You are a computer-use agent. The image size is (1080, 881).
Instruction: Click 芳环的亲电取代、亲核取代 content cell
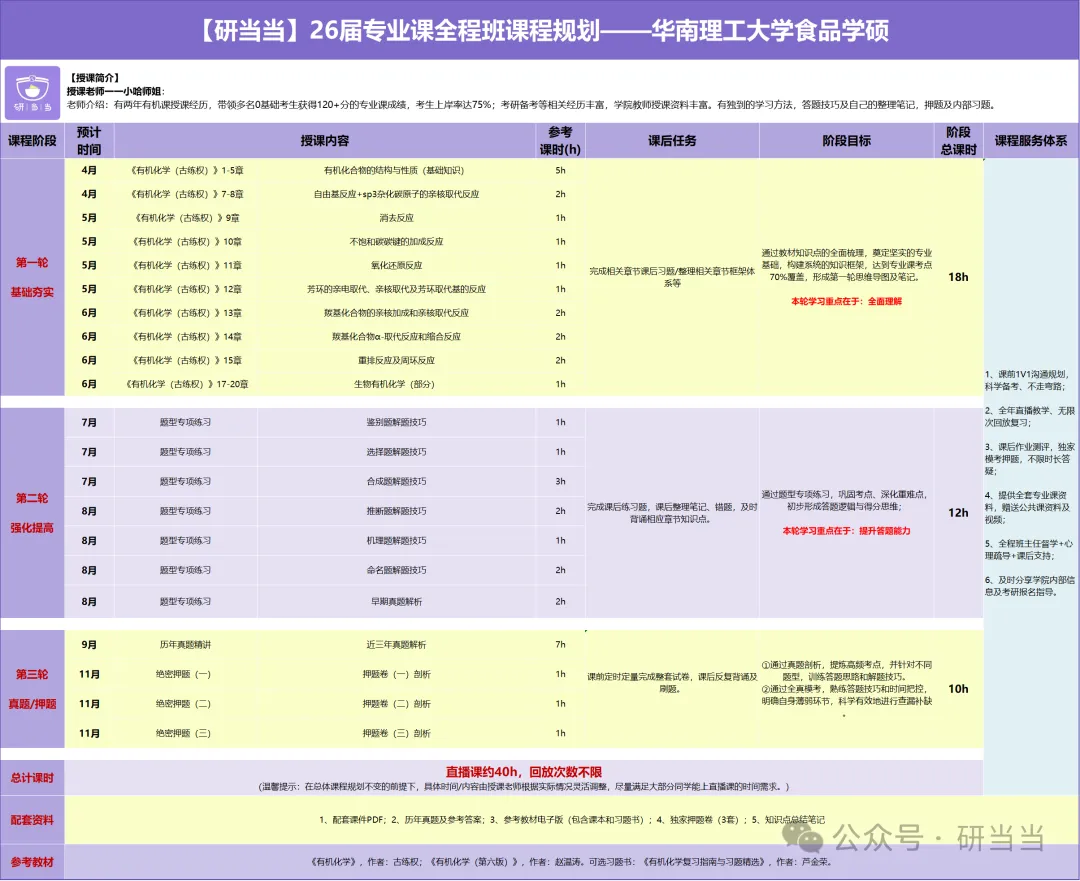point(397,289)
